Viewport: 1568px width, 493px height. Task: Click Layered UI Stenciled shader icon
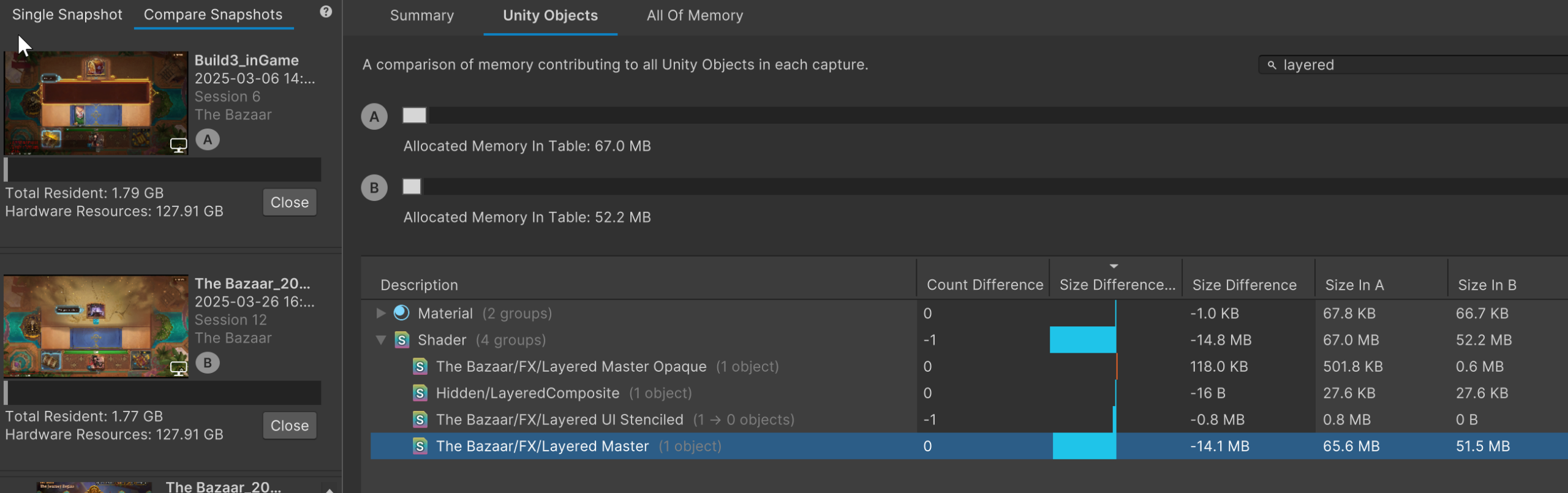tap(420, 420)
